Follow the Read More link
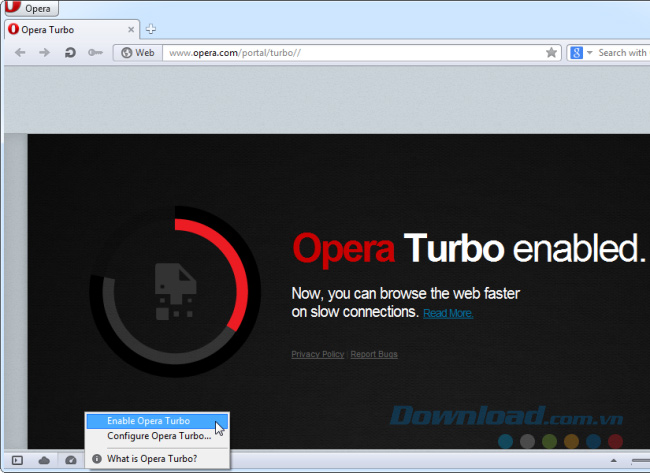650x473 pixels. pyautogui.click(x=448, y=313)
